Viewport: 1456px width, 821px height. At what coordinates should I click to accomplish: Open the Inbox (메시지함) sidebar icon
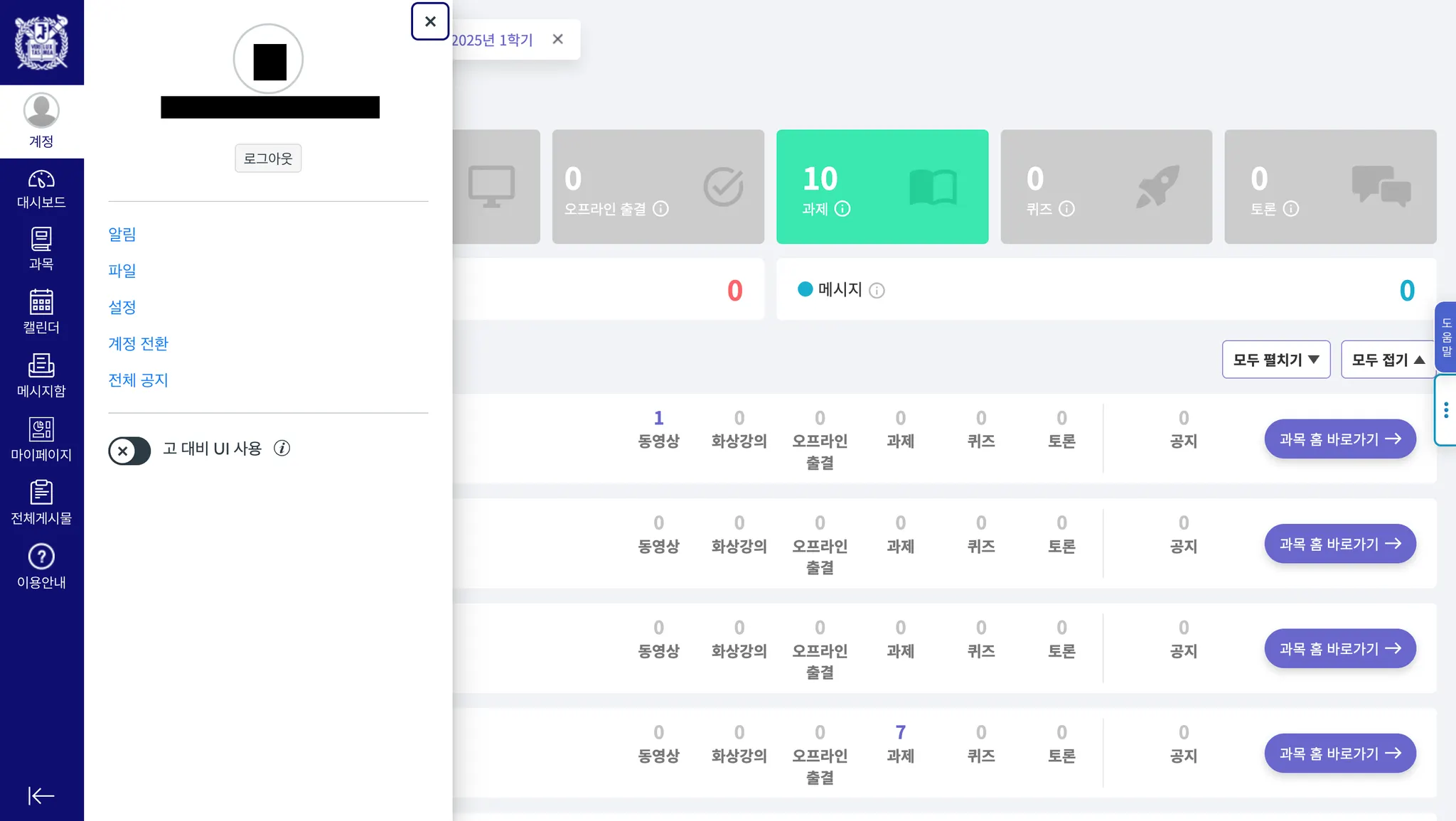41,375
